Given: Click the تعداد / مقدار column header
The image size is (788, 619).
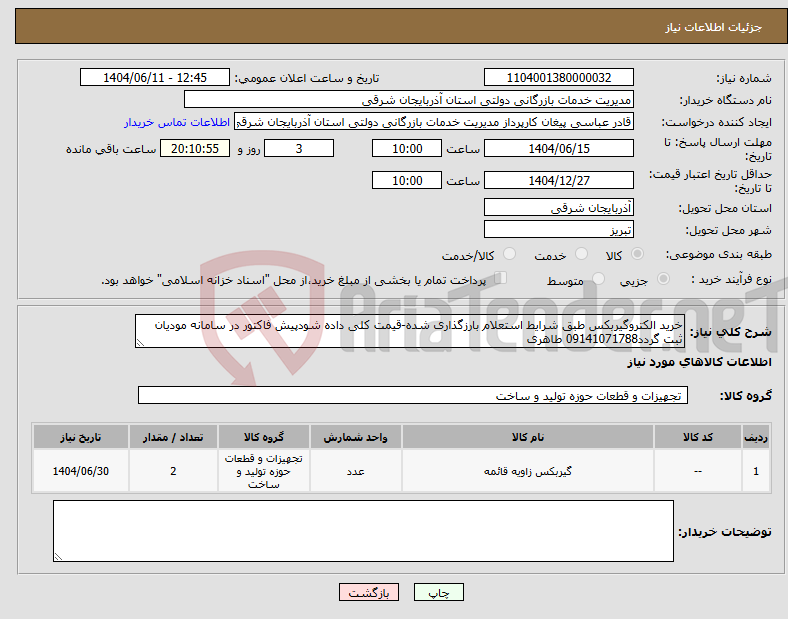Looking at the screenshot, I should 173,437.
